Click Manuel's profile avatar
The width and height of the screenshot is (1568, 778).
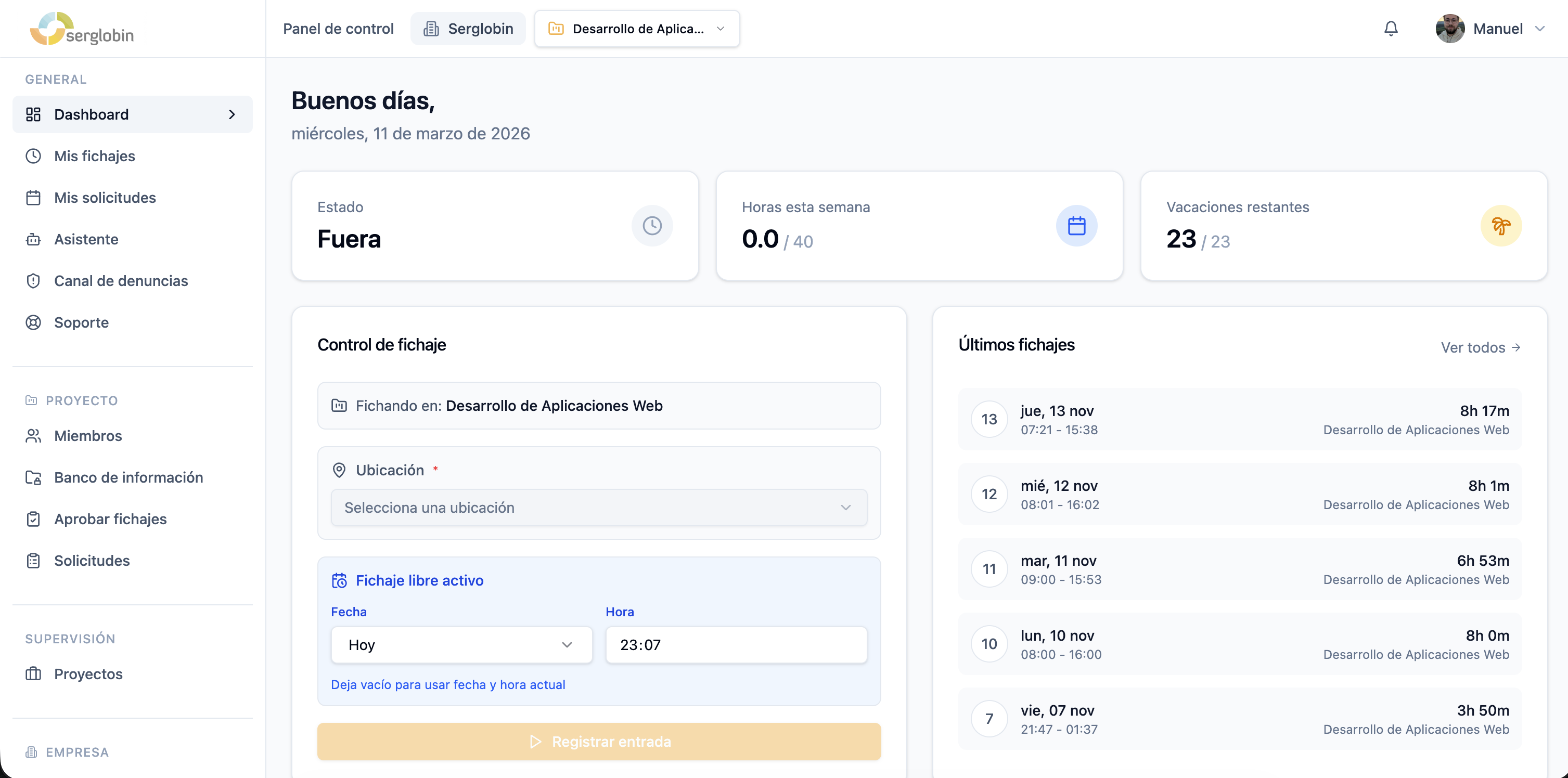point(1450,29)
